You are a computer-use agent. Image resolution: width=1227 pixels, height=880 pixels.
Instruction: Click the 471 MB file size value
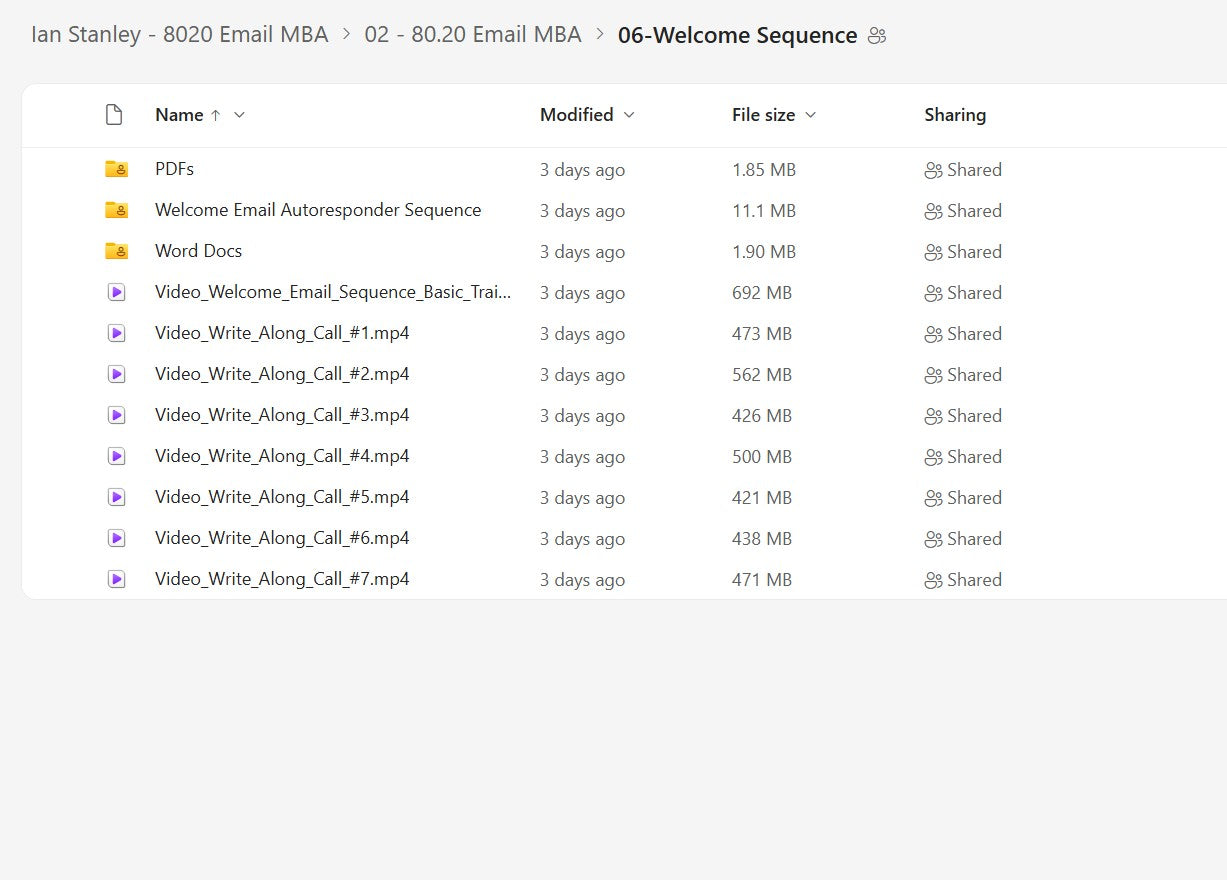[x=762, y=580]
